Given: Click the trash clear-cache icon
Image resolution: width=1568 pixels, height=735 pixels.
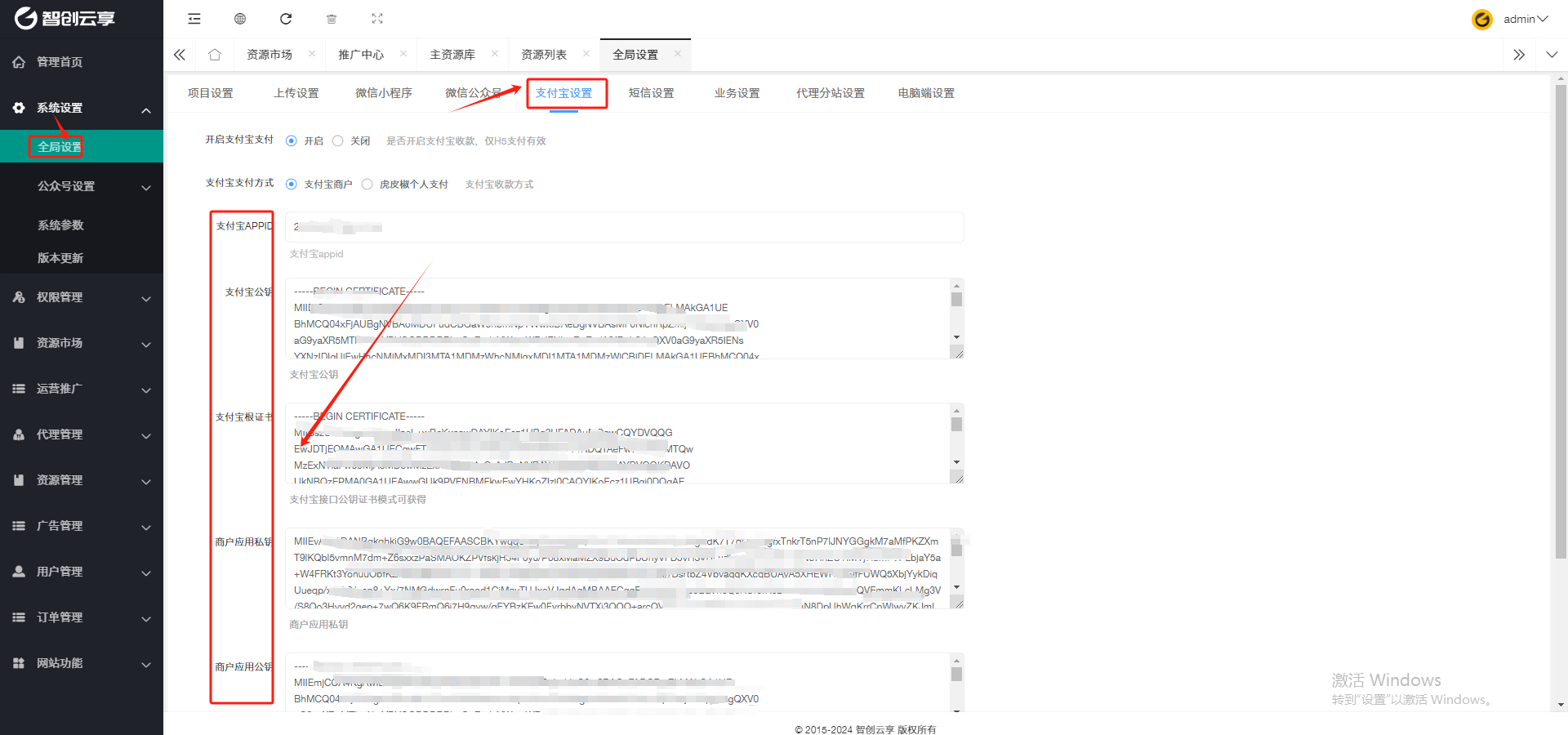Looking at the screenshot, I should [332, 19].
